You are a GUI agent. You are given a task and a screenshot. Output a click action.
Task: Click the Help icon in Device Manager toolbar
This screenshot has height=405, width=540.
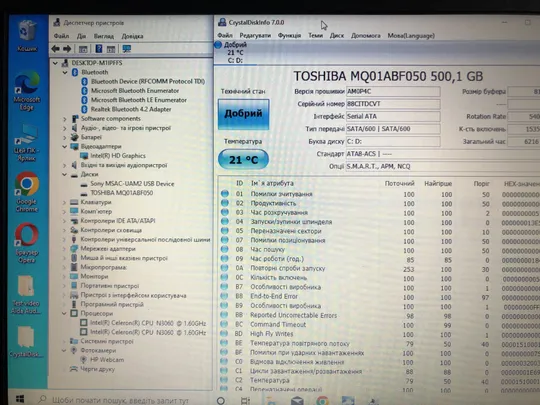tap(98, 49)
